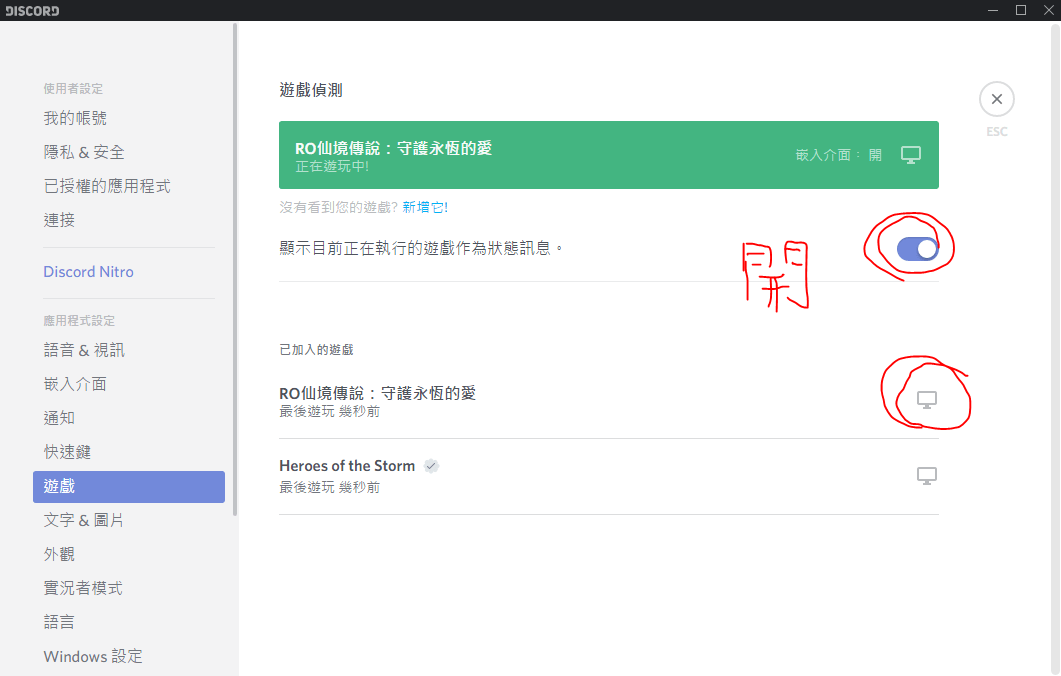Close settings with the ESC circle button
Screen dimensions: 1061x676
coord(996,99)
